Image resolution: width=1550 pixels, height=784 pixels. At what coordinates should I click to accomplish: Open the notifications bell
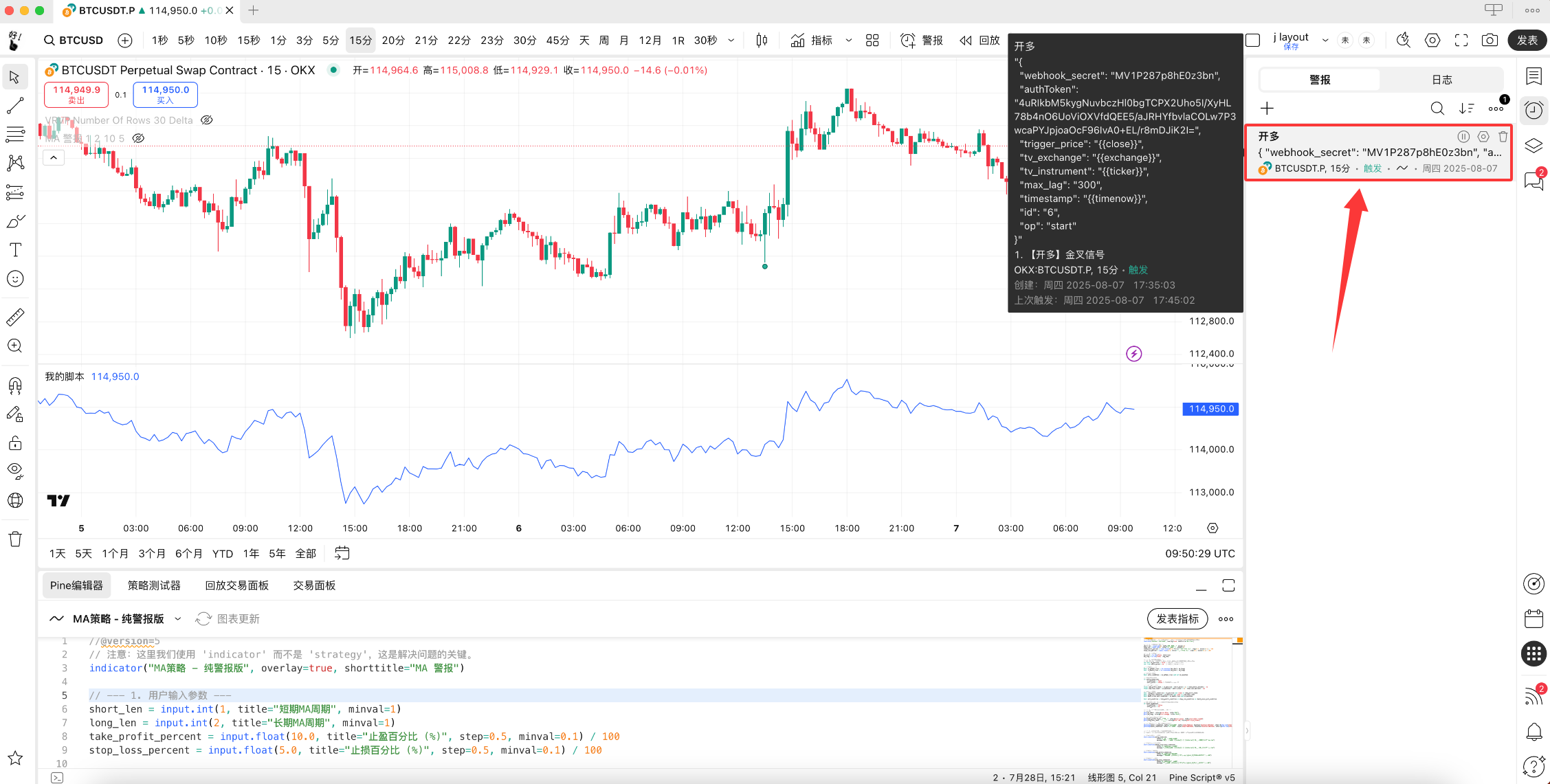1534,732
